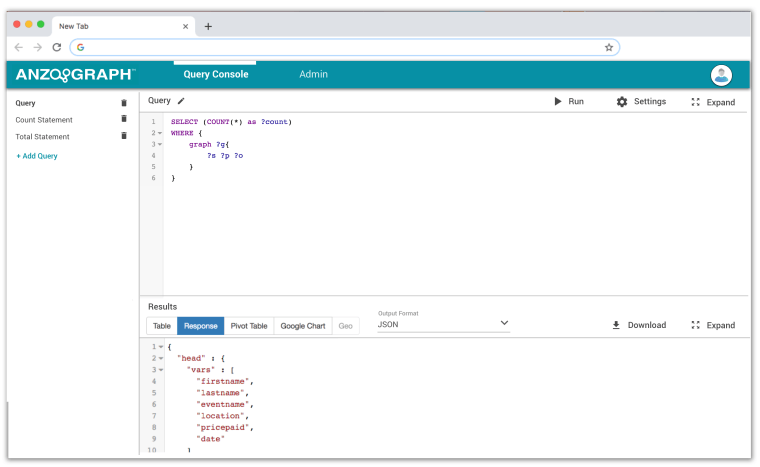Click the "eventname" value in the response
The image size is (760, 467).
(222, 404)
